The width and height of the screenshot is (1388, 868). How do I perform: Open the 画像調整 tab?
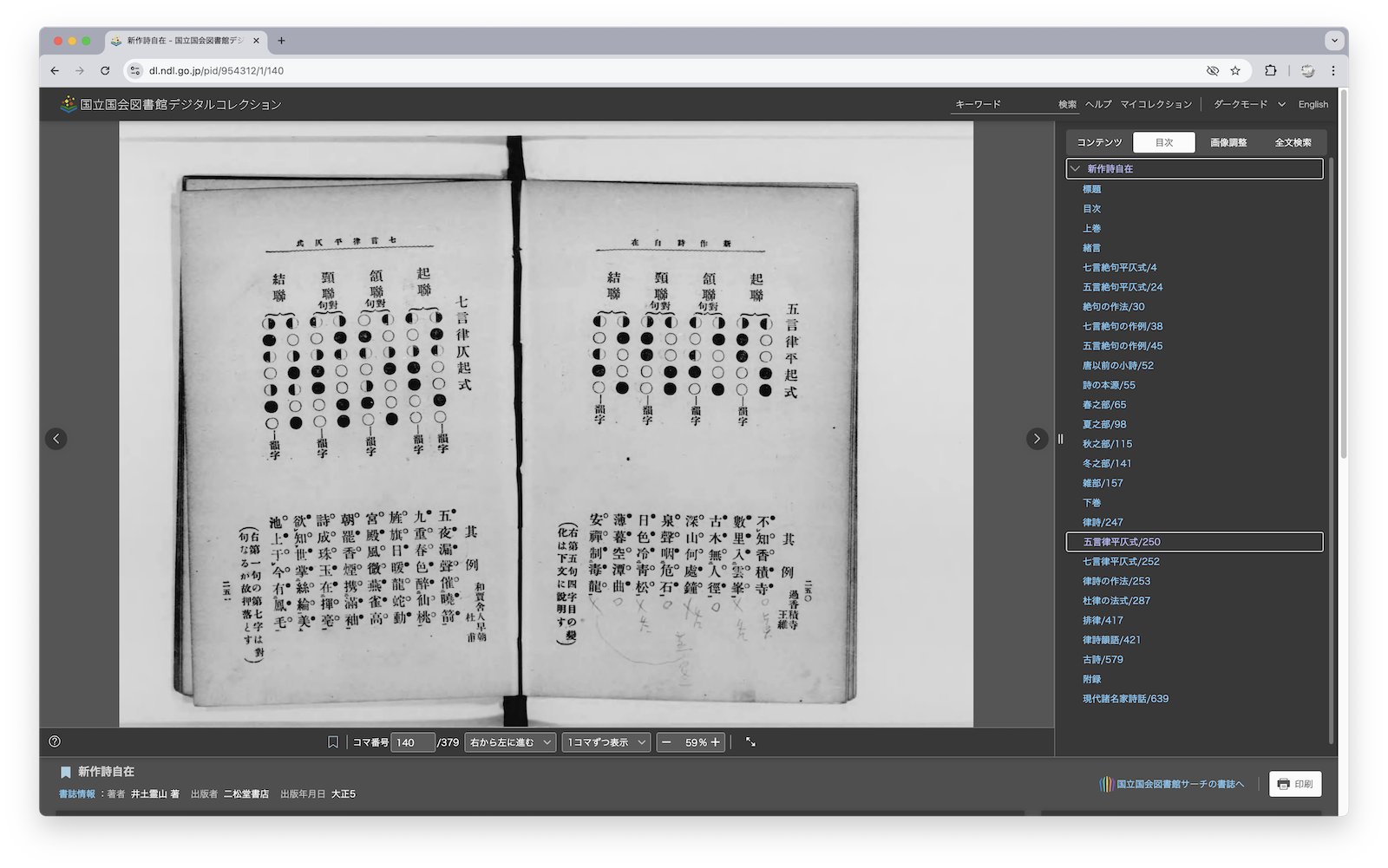(1228, 142)
